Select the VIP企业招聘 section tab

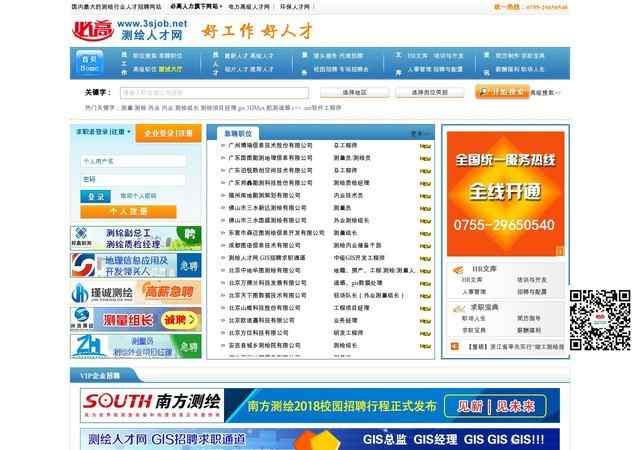point(100,375)
